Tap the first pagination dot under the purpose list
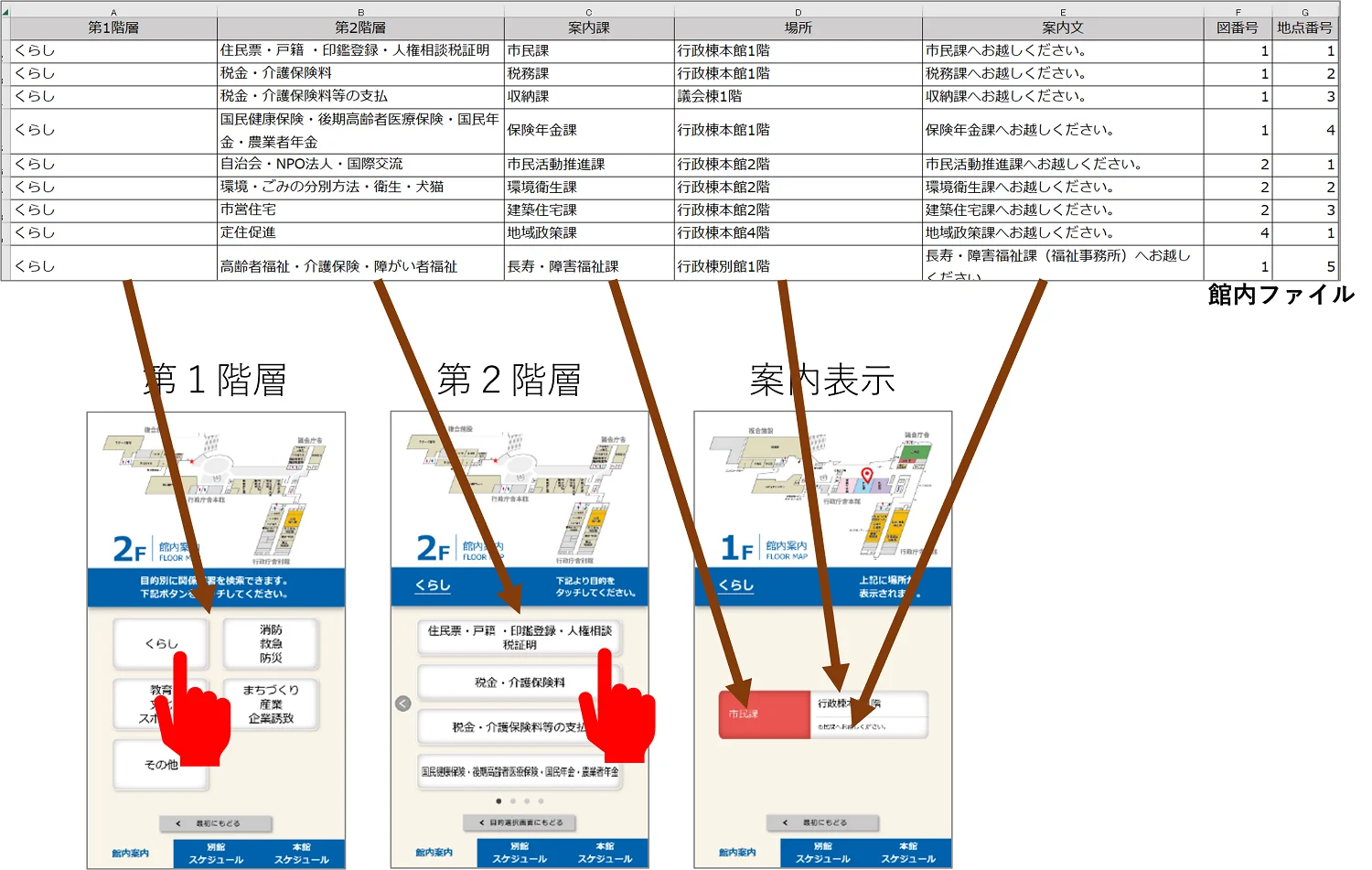The height and width of the screenshot is (870, 1372). (498, 801)
